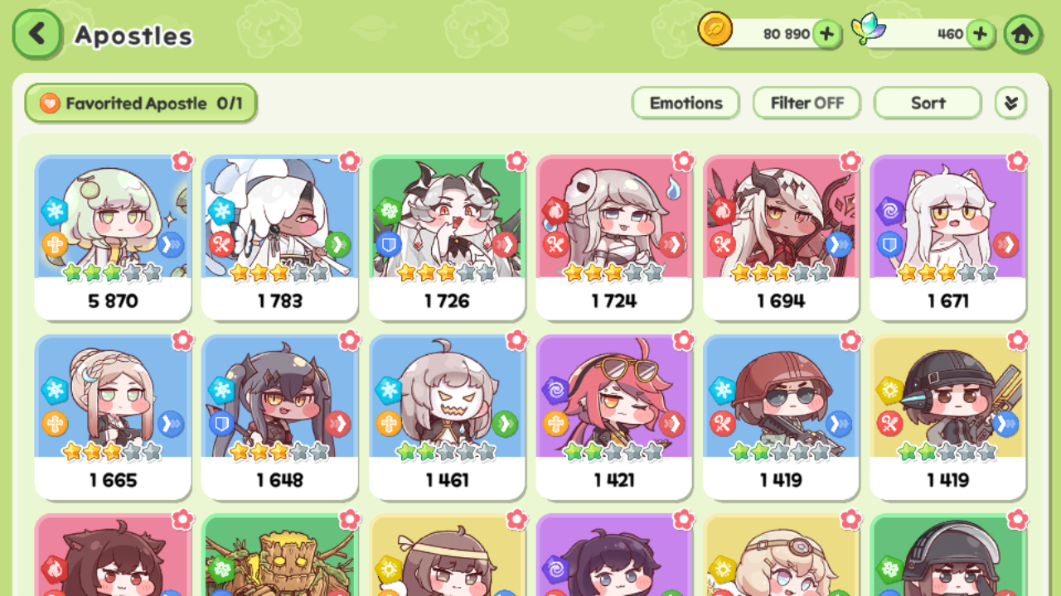Image resolution: width=1061 pixels, height=596 pixels.
Task: Tap the gold coin currency icon
Action: coord(715,30)
